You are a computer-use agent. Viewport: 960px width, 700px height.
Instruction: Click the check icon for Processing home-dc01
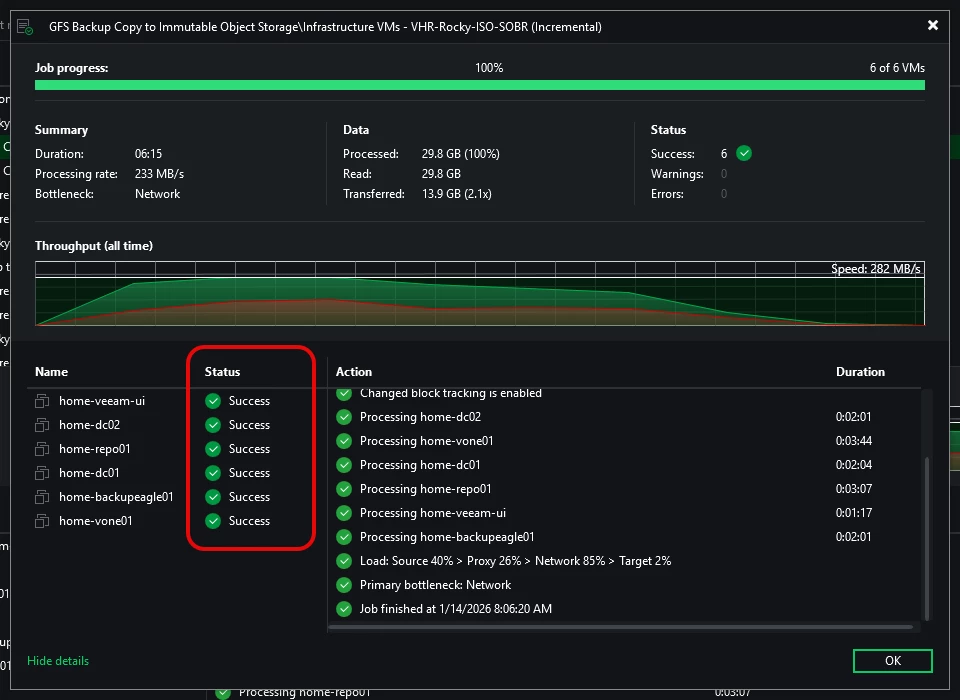[x=344, y=465]
